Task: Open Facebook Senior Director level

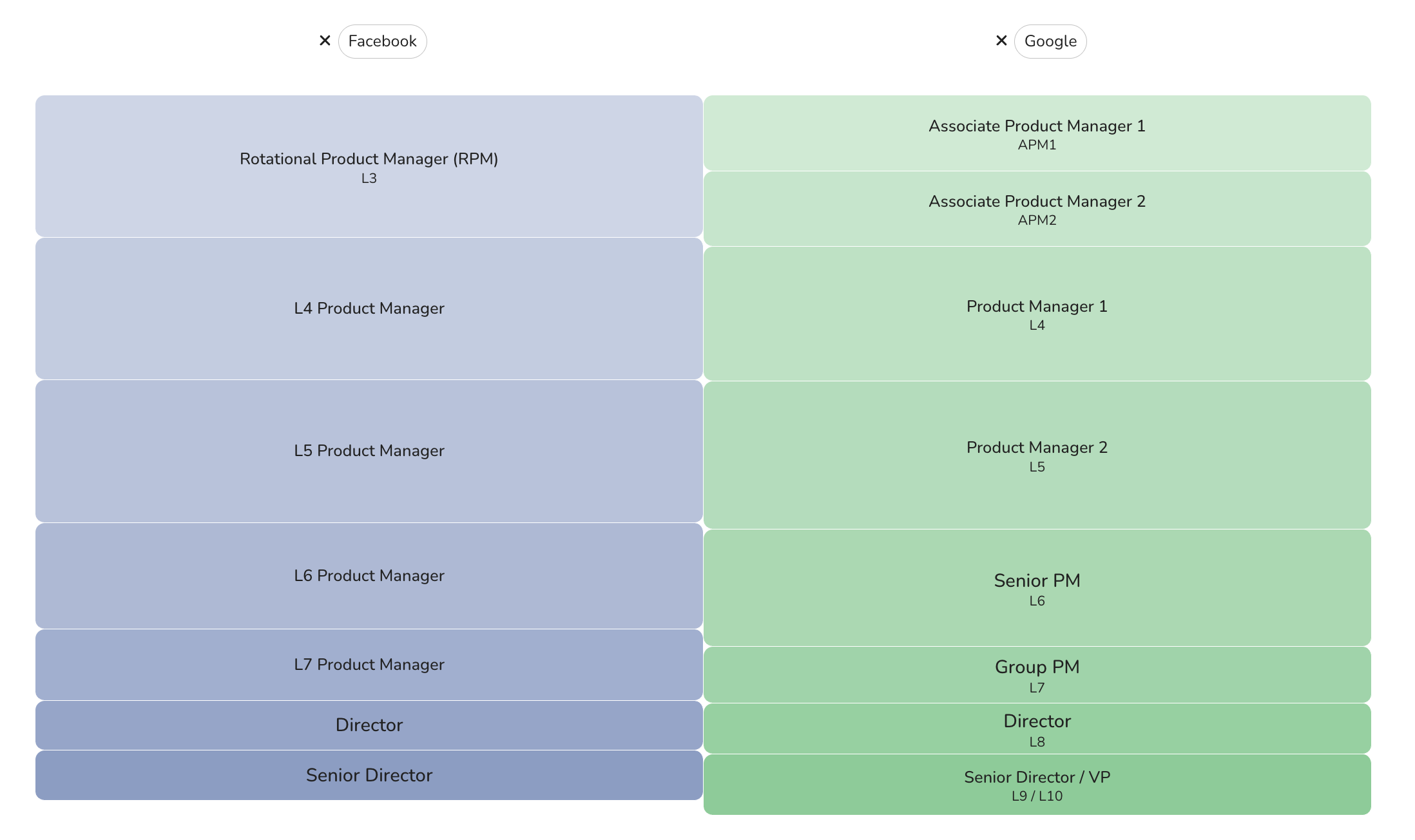Action: click(369, 776)
